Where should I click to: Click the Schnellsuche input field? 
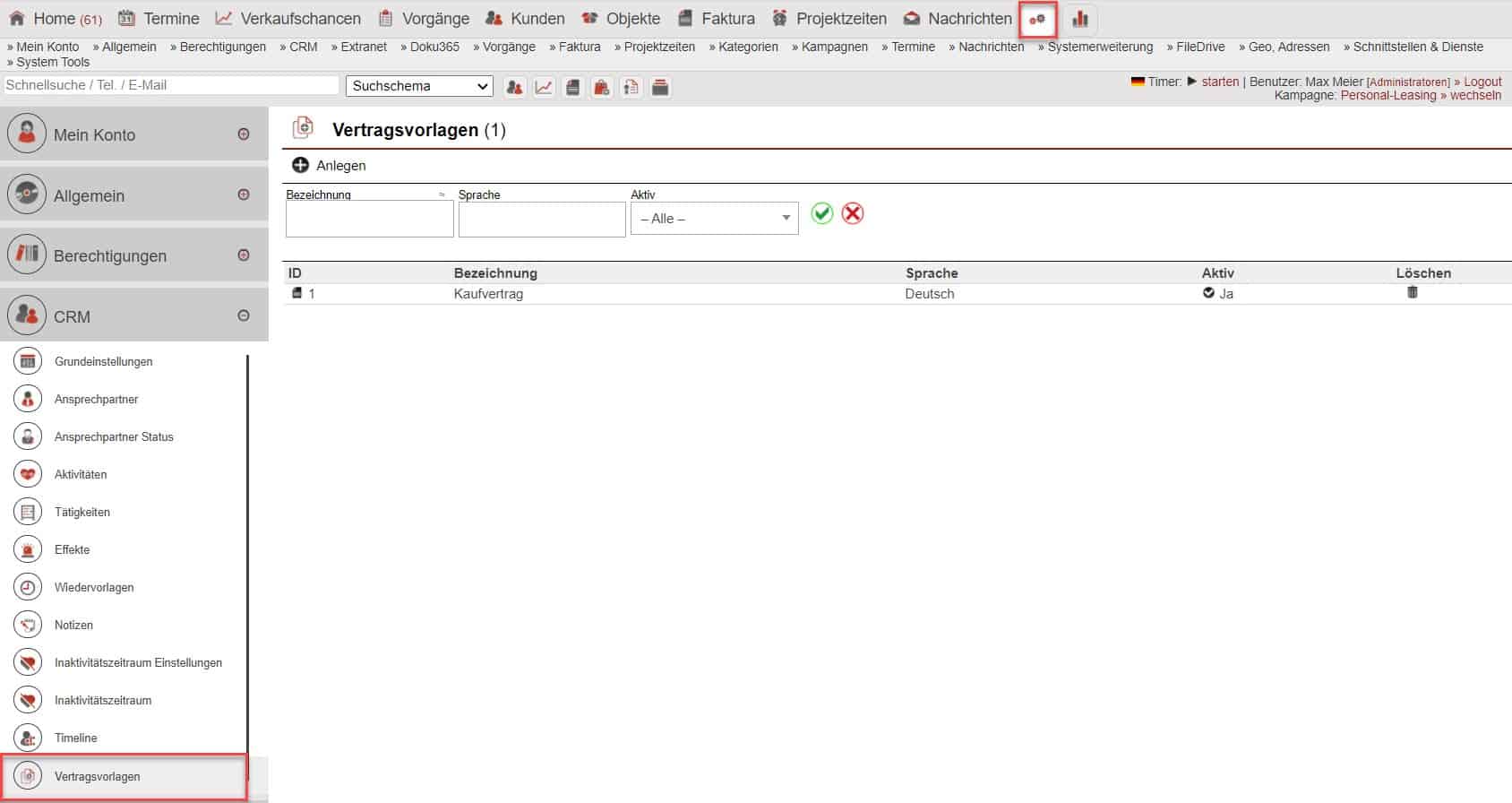(171, 85)
